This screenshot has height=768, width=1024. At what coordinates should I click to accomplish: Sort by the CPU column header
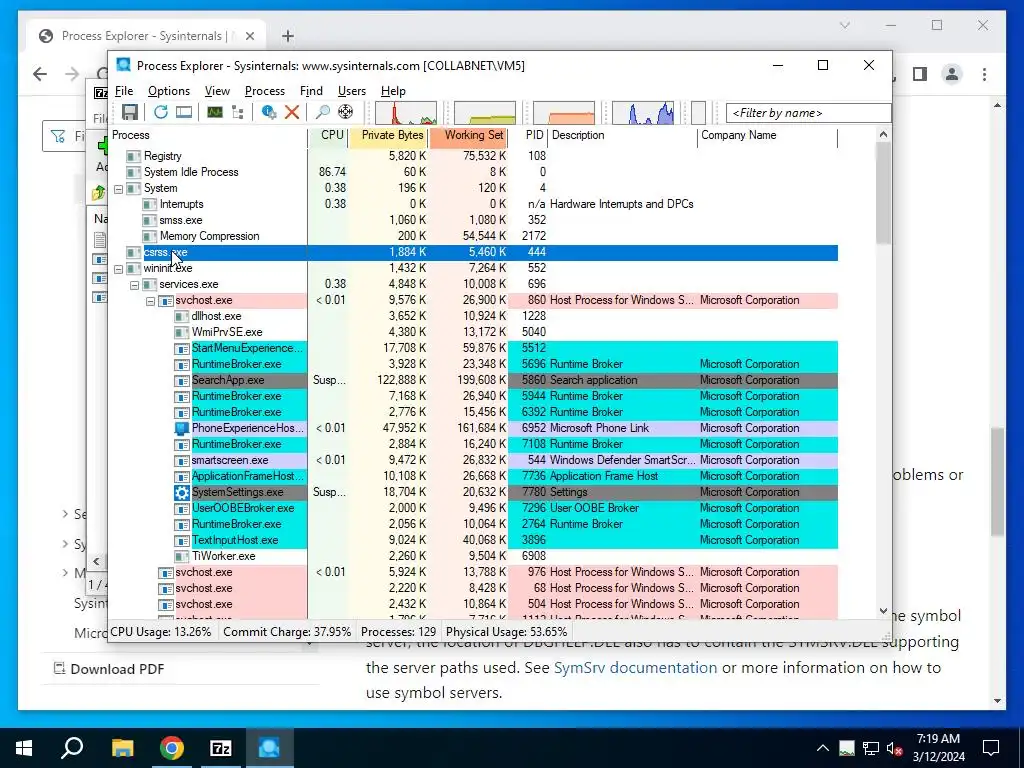pyautogui.click(x=328, y=135)
